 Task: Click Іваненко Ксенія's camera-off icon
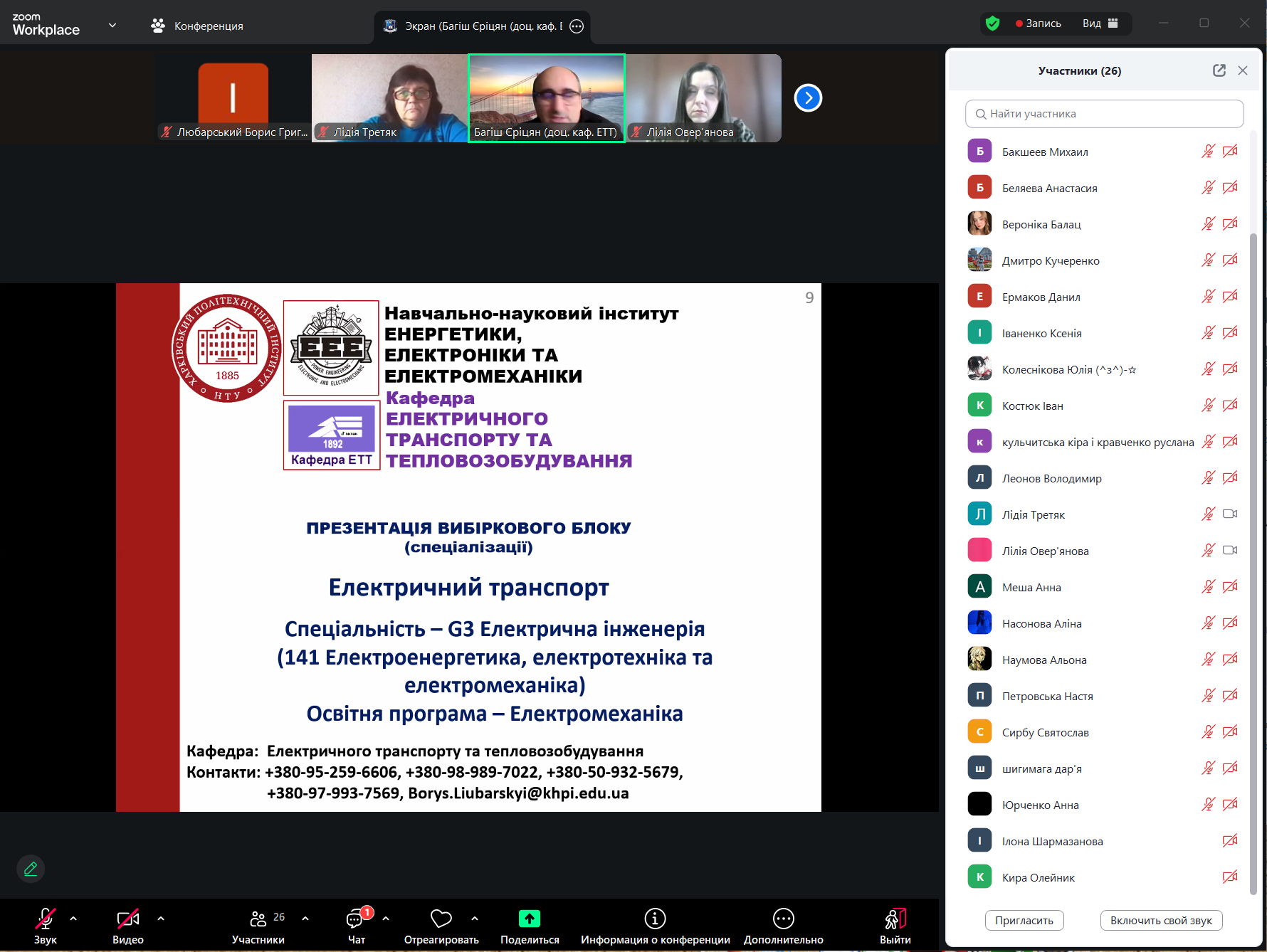(1230, 333)
